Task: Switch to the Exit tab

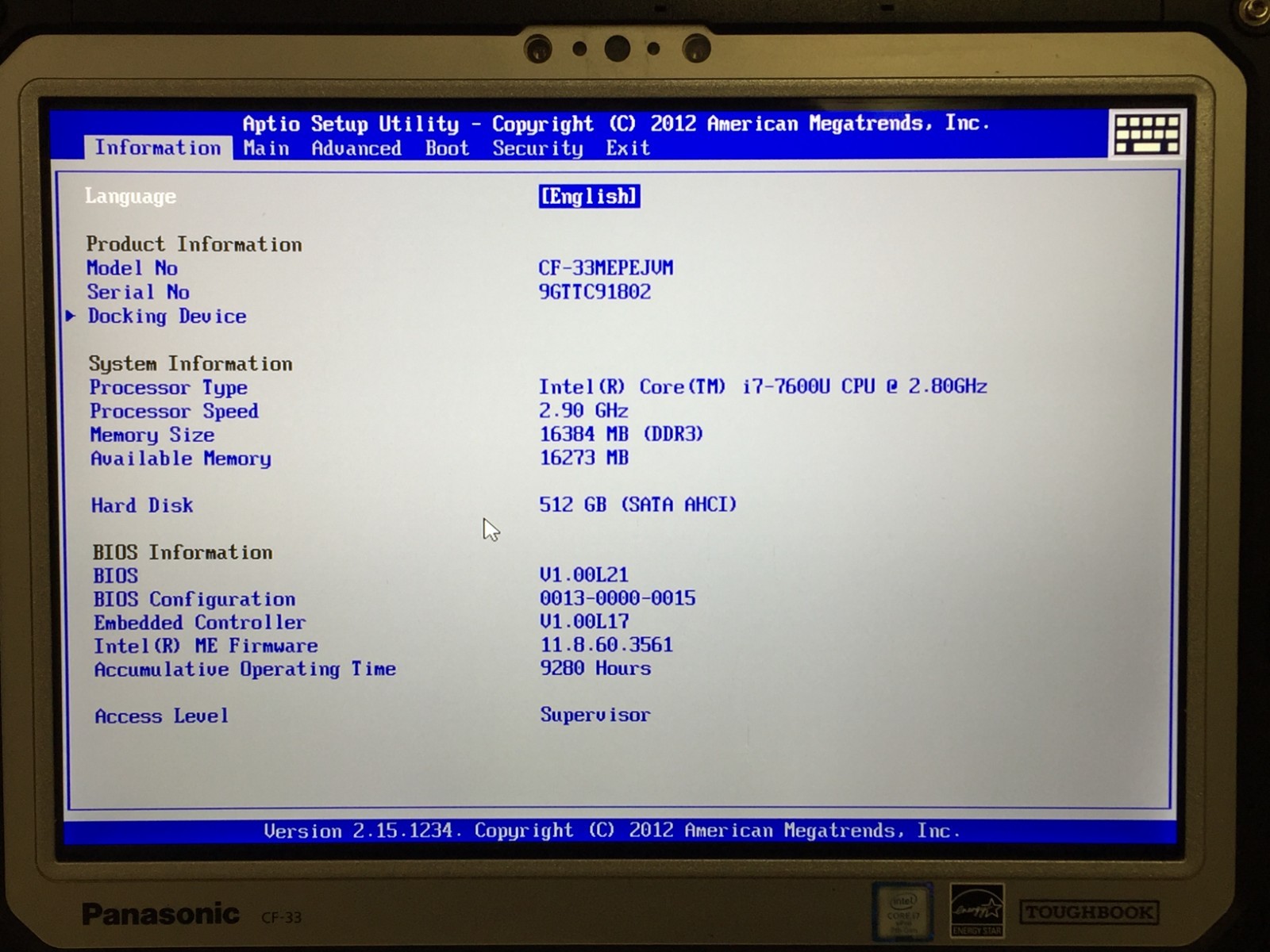Action: [628, 148]
